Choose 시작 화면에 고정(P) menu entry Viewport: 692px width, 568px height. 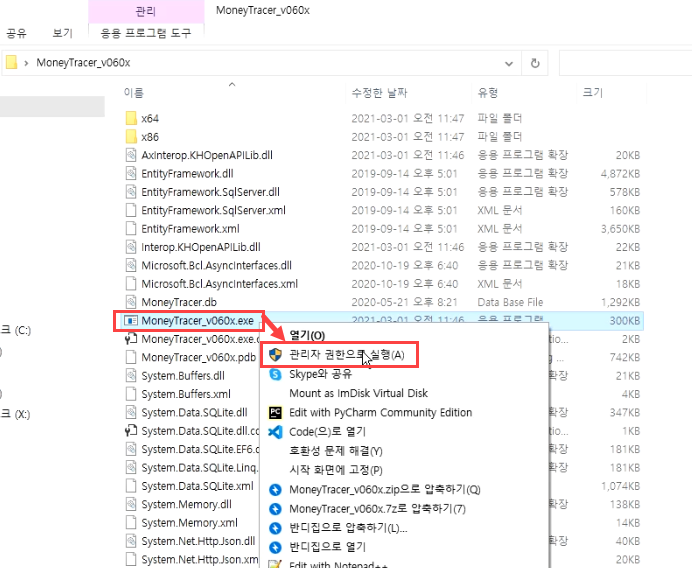(336, 470)
